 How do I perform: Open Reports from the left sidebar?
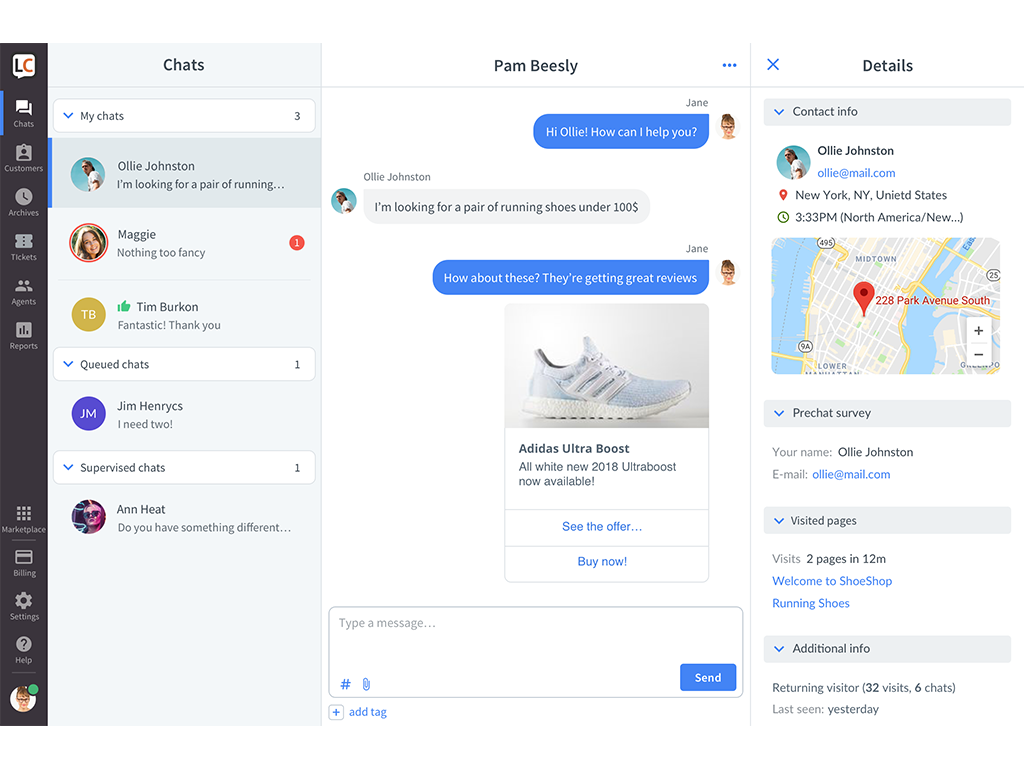point(23,334)
